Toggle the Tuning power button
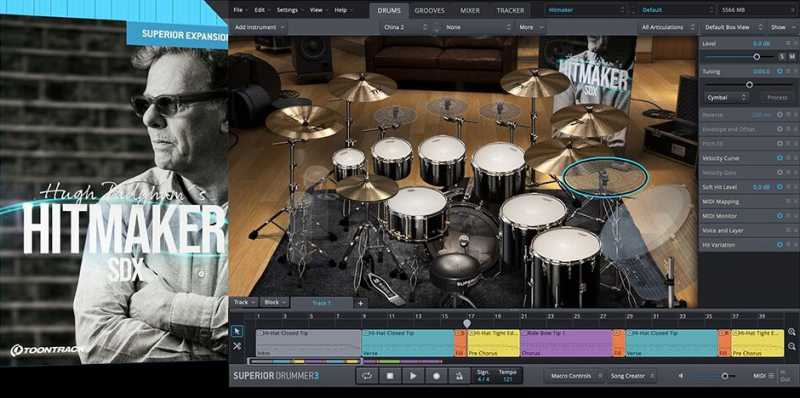Screen dimensions: 800x398 point(780,72)
